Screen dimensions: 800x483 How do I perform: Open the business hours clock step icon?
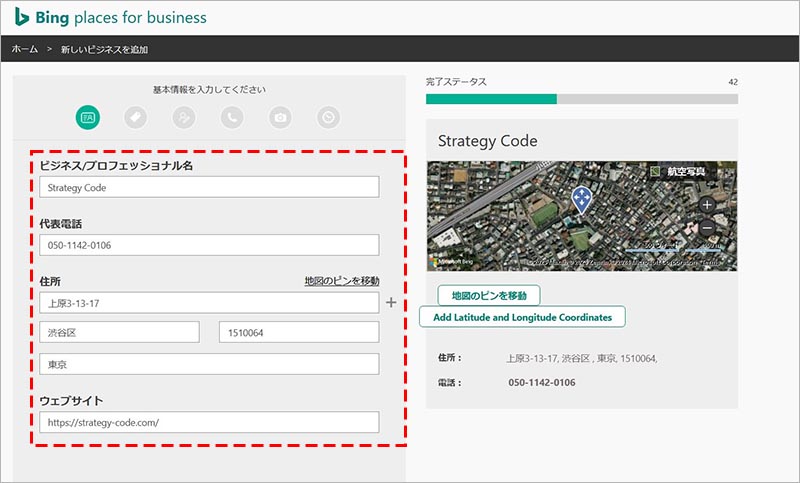(329, 118)
